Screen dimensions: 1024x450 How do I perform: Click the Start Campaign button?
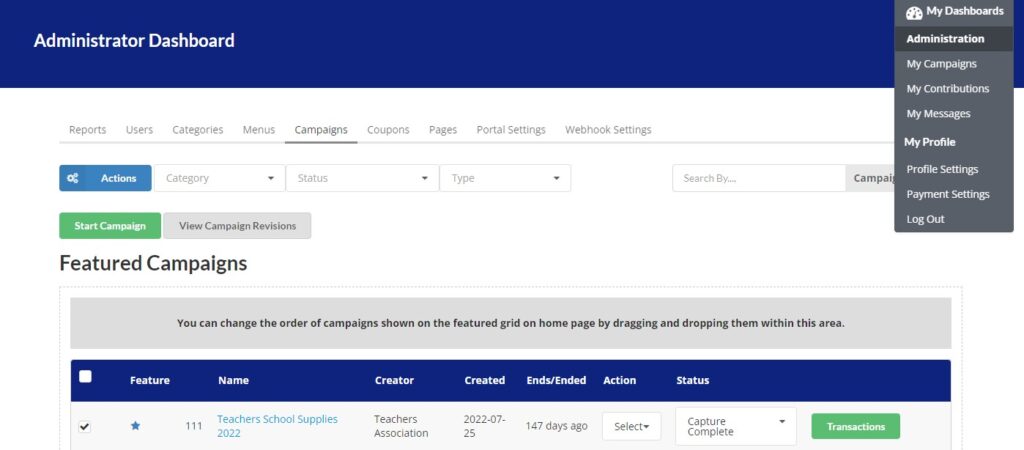coord(110,225)
